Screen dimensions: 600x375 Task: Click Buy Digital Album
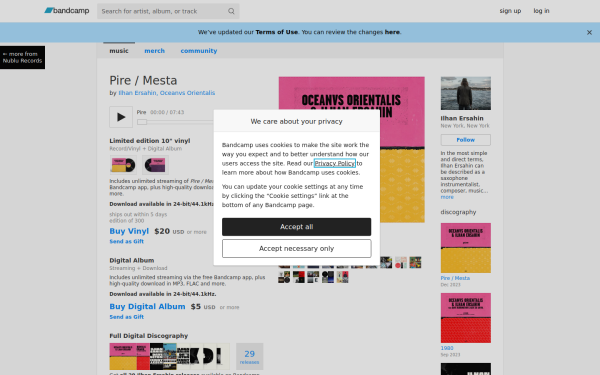[x=147, y=307]
